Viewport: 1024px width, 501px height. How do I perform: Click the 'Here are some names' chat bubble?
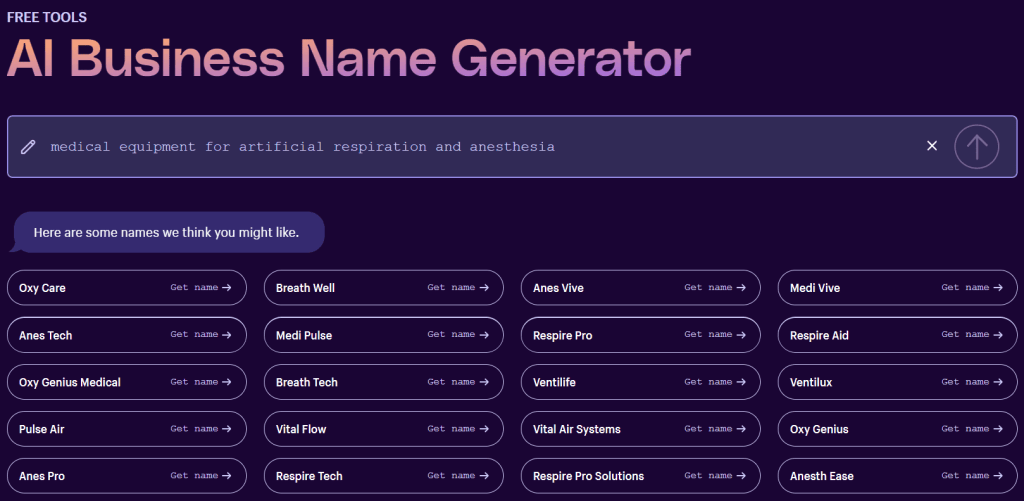pos(167,232)
